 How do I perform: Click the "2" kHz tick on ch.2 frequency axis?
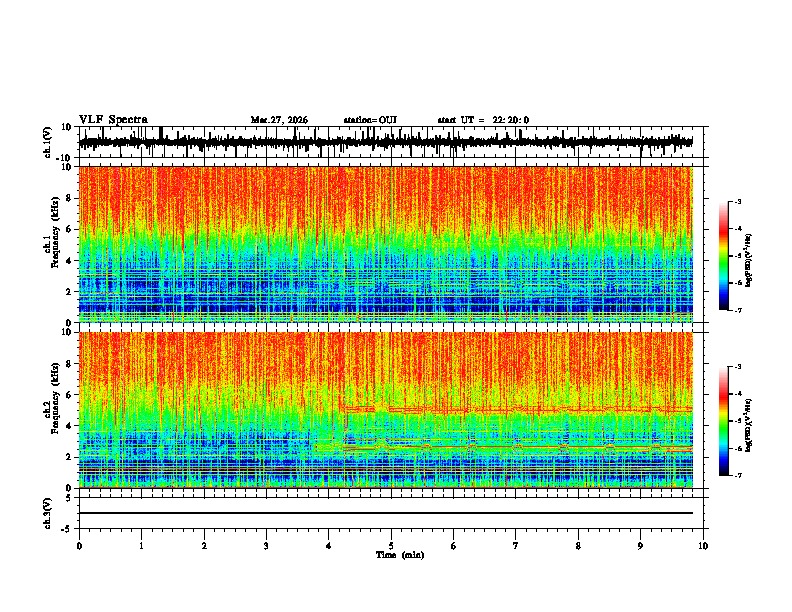(x=69, y=457)
